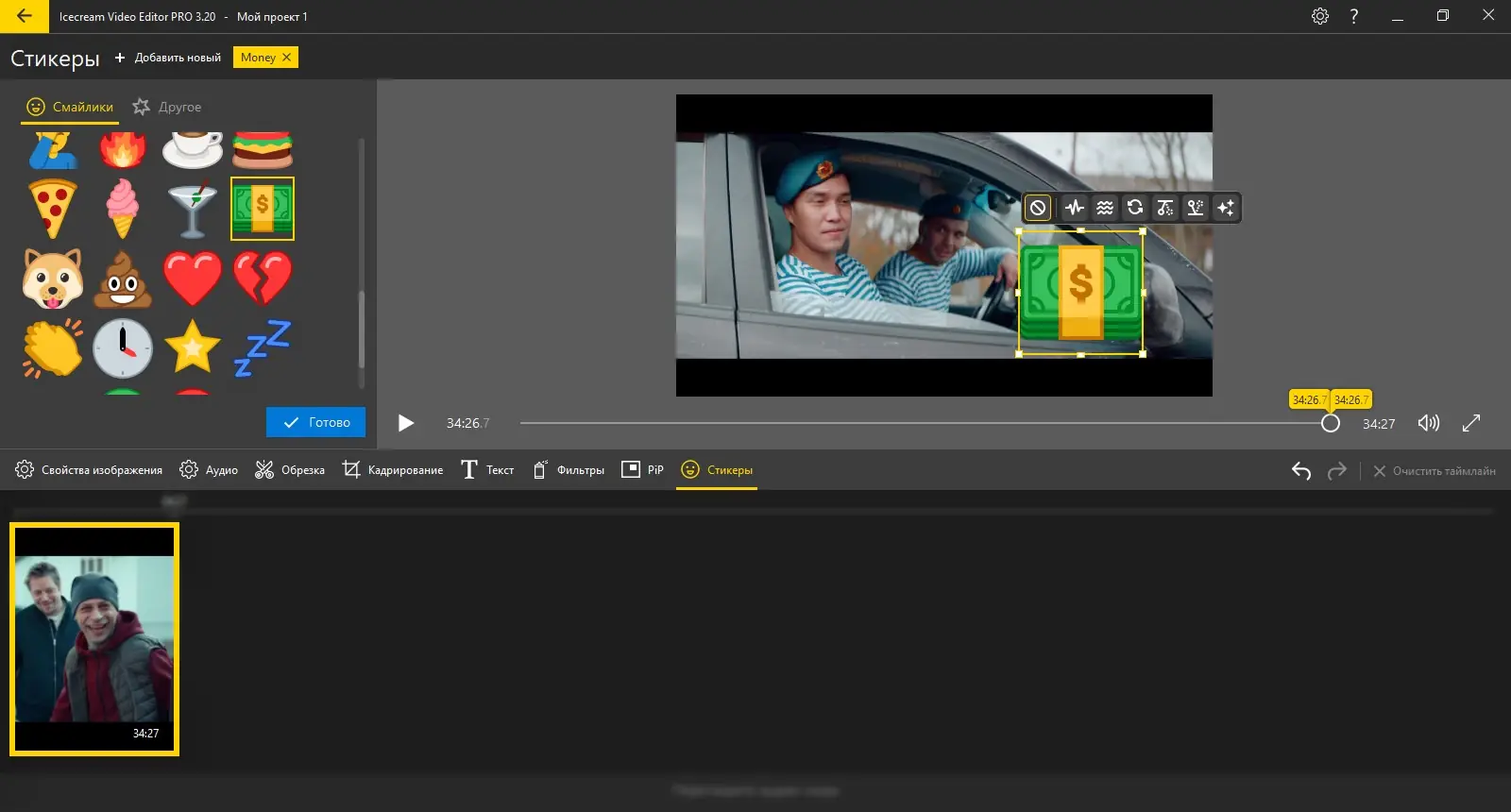Select the no-animation option for sticker
The height and width of the screenshot is (812, 1511).
[1038, 208]
